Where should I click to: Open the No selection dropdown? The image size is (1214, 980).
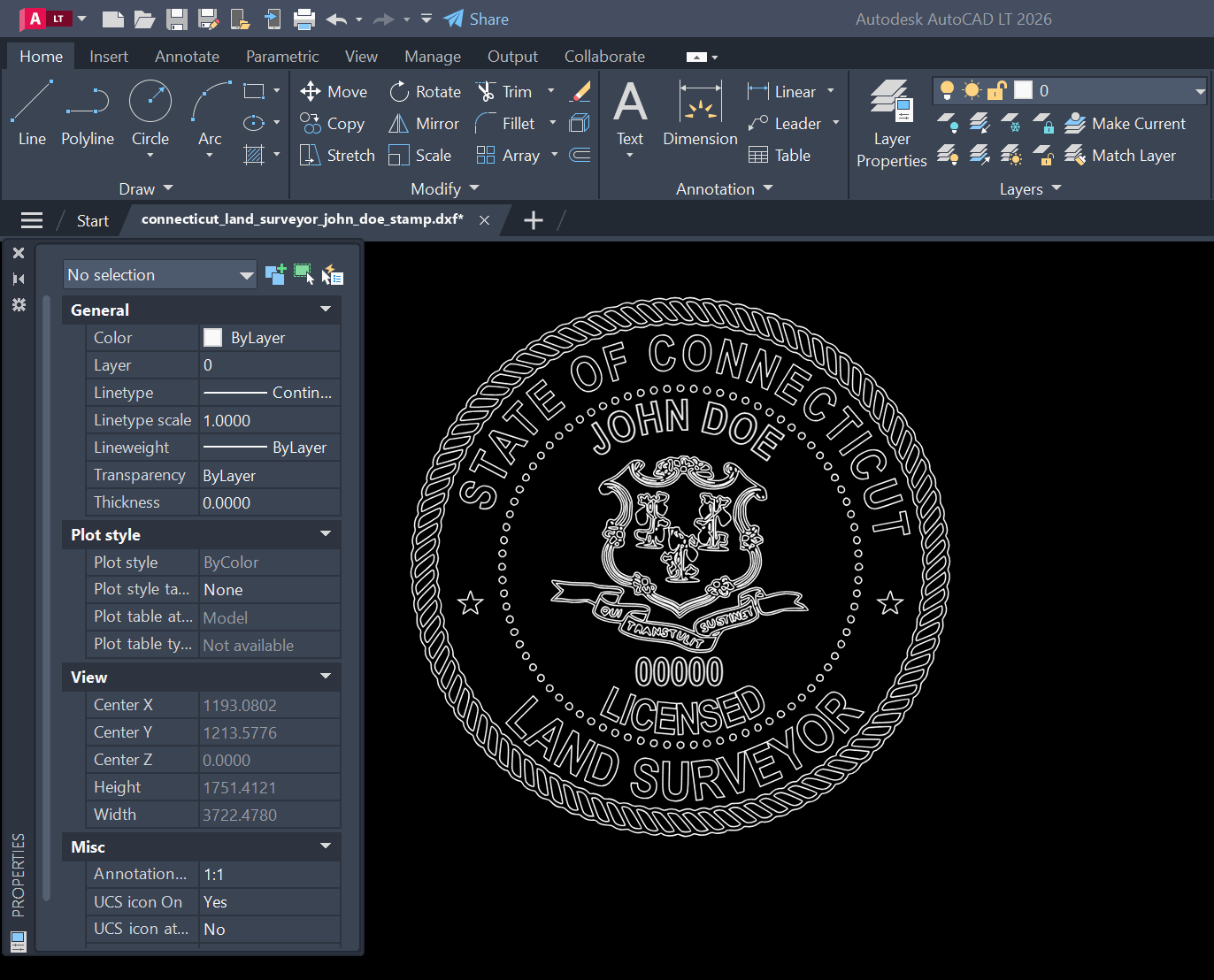[x=160, y=275]
